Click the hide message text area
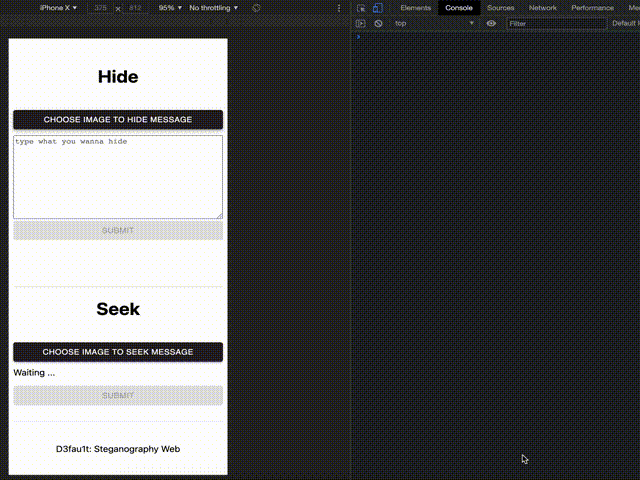 (x=118, y=177)
